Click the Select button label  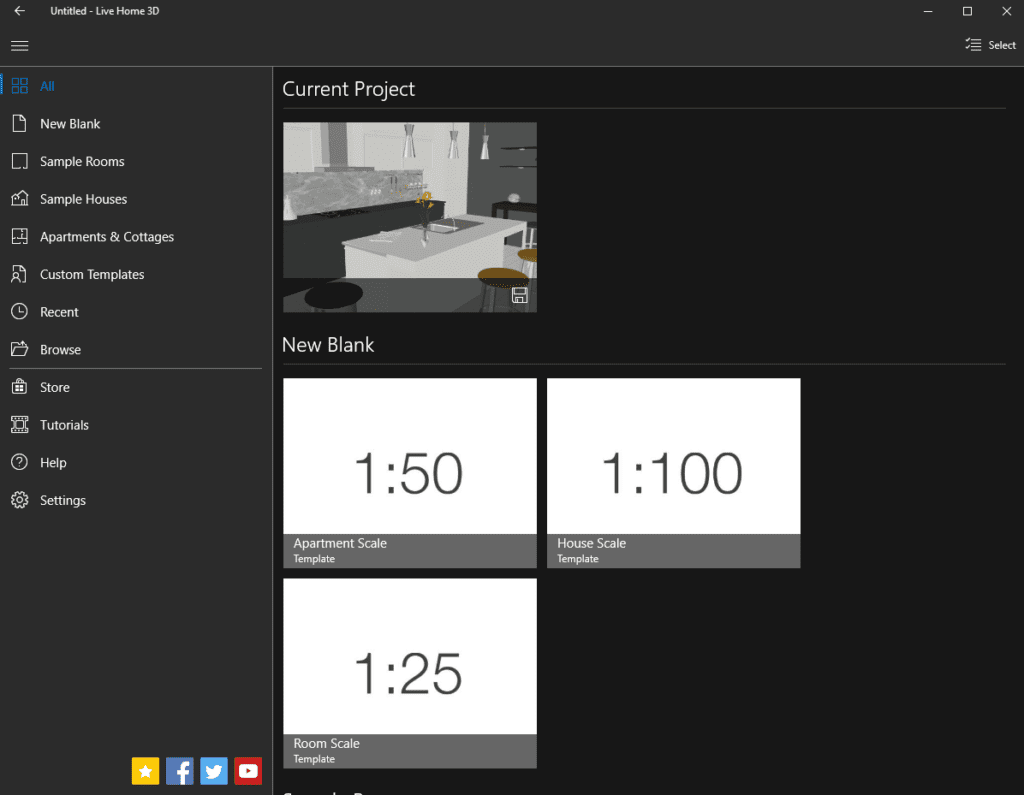point(1002,45)
